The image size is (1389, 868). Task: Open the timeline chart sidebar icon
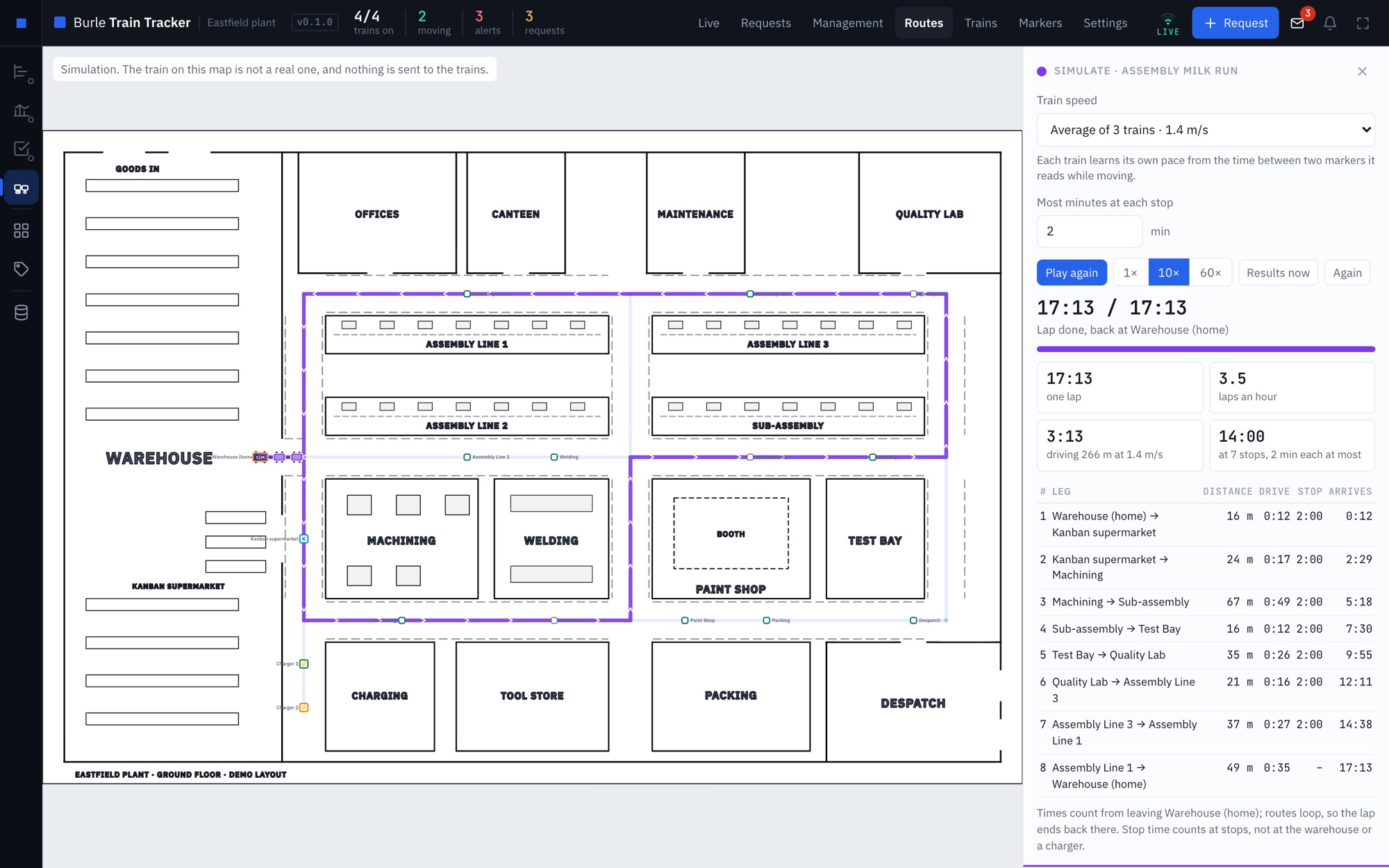point(22,72)
